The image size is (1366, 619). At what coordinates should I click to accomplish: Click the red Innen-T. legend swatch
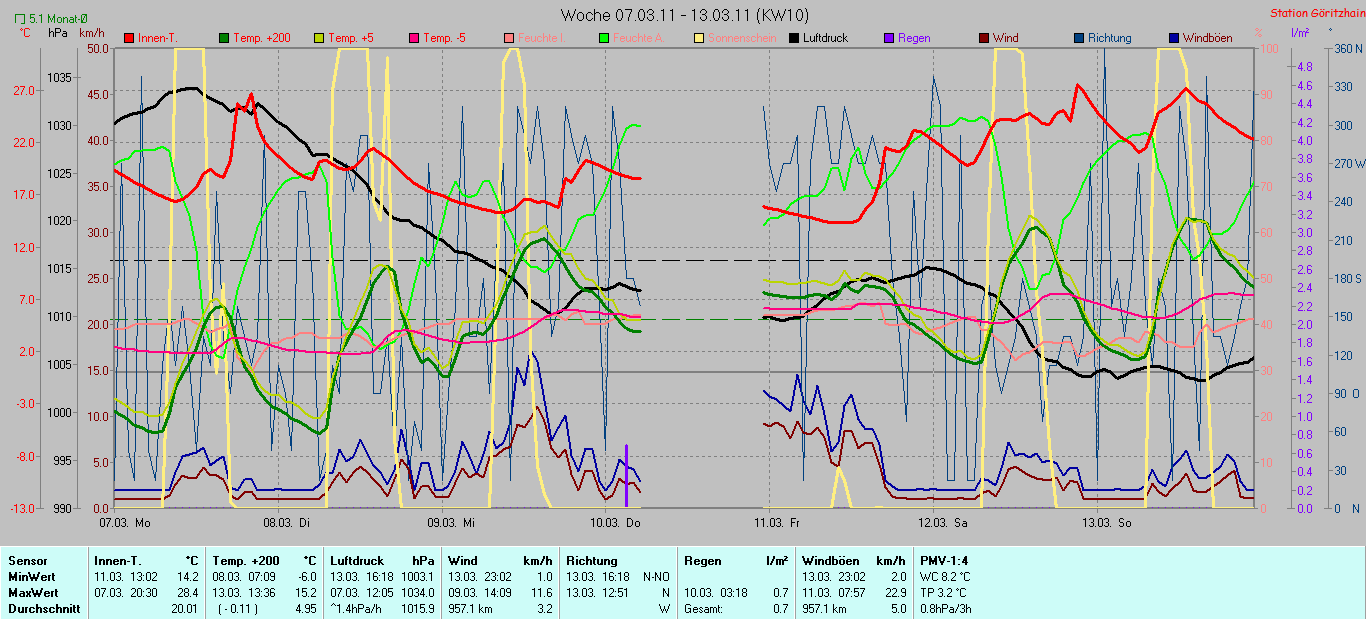click(130, 38)
